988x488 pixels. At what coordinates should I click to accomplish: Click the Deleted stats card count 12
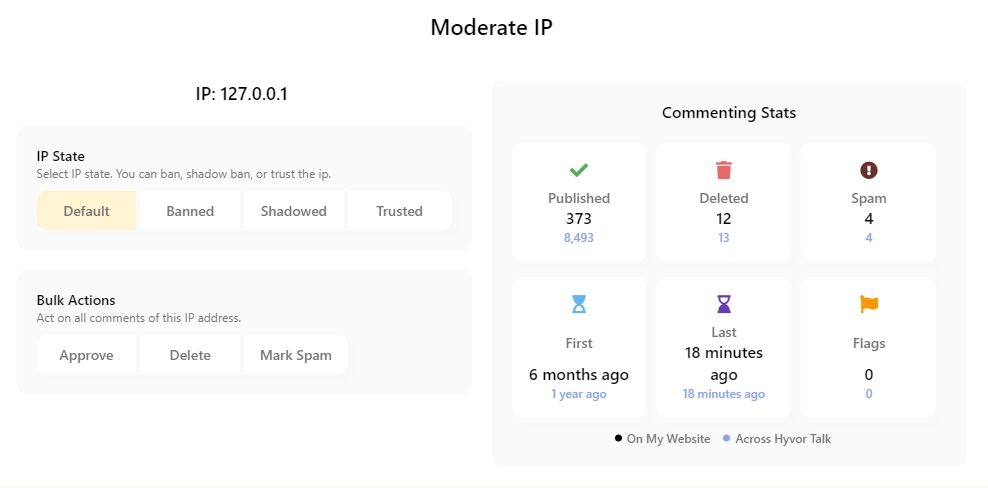(x=723, y=219)
